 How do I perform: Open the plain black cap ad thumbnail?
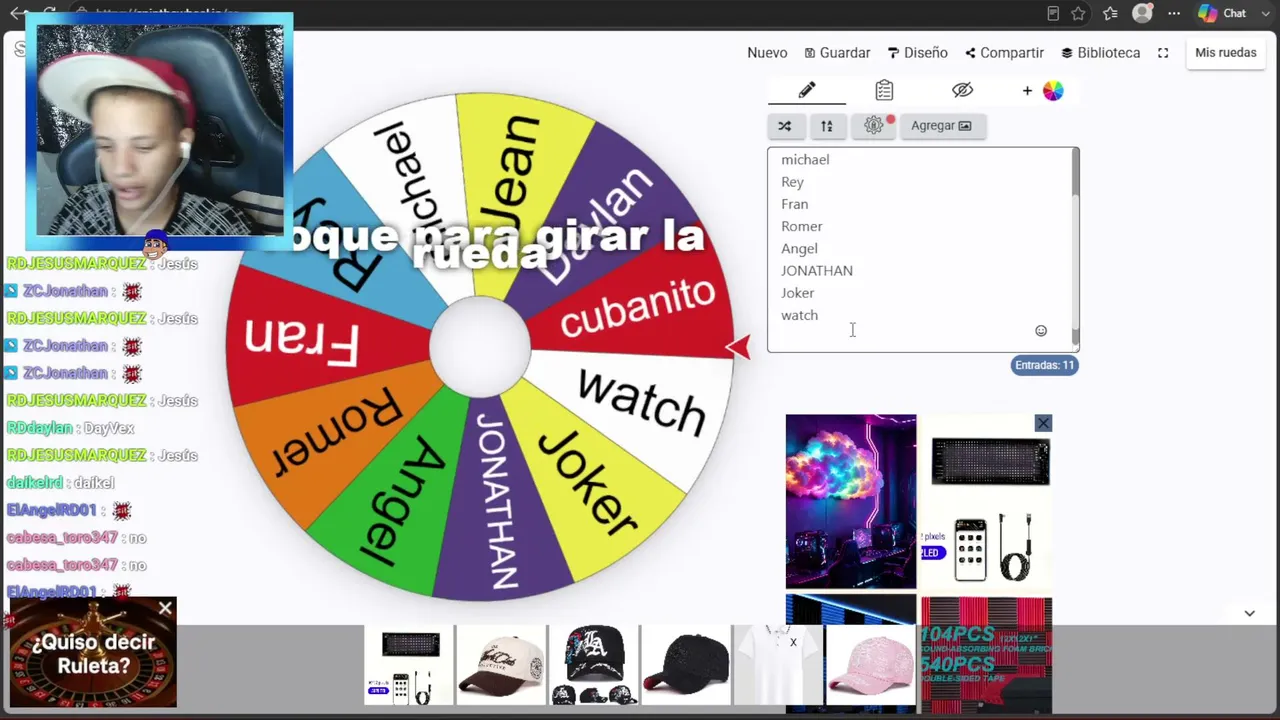click(686, 664)
